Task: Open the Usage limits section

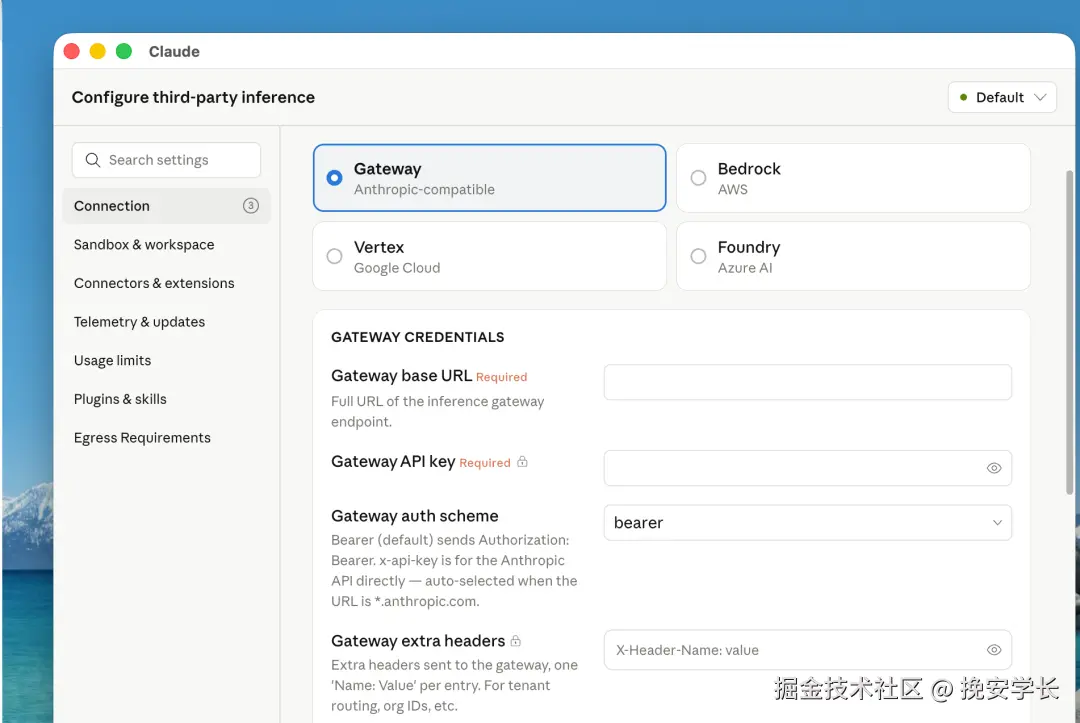Action: point(112,360)
